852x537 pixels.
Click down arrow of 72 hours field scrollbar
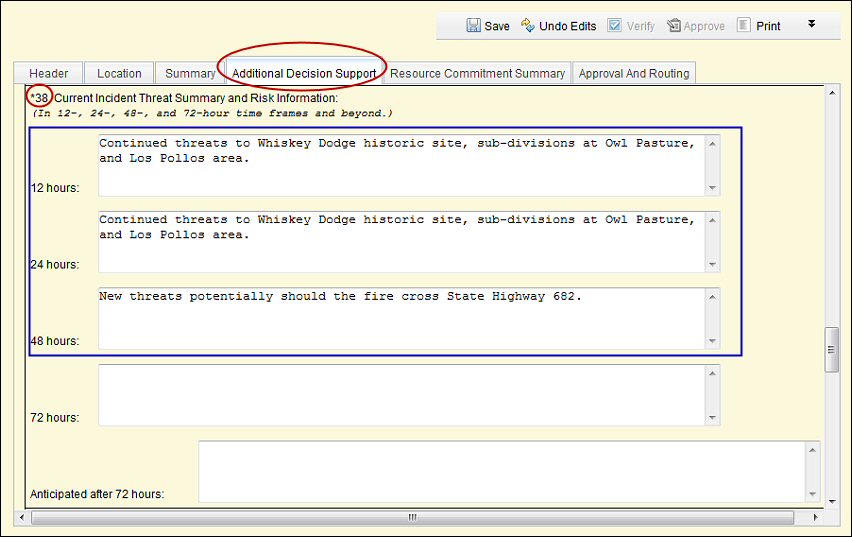click(712, 418)
